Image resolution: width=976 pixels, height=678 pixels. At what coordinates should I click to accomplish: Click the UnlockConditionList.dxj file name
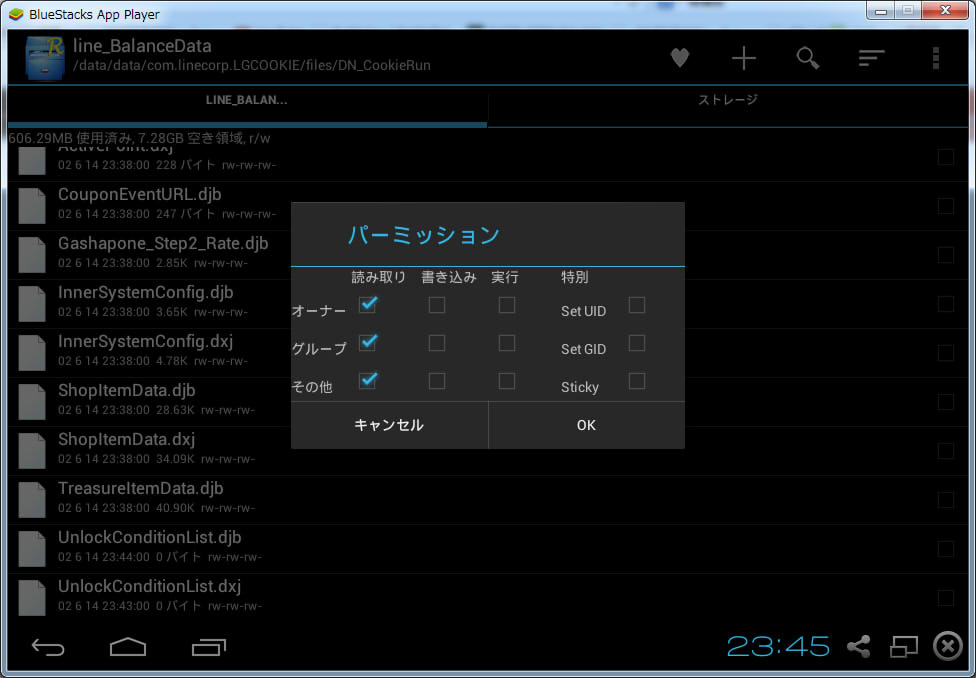pos(149,587)
